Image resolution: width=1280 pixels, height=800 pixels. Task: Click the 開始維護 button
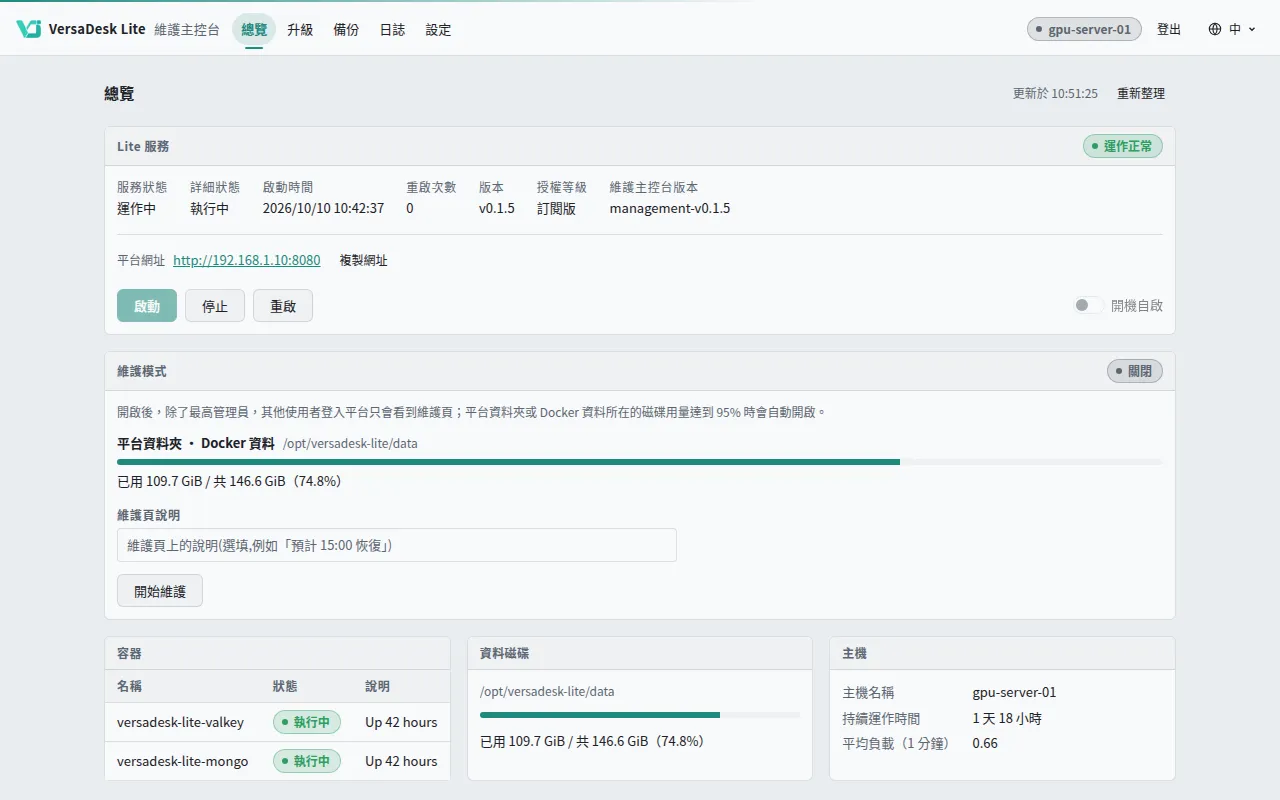click(160, 591)
